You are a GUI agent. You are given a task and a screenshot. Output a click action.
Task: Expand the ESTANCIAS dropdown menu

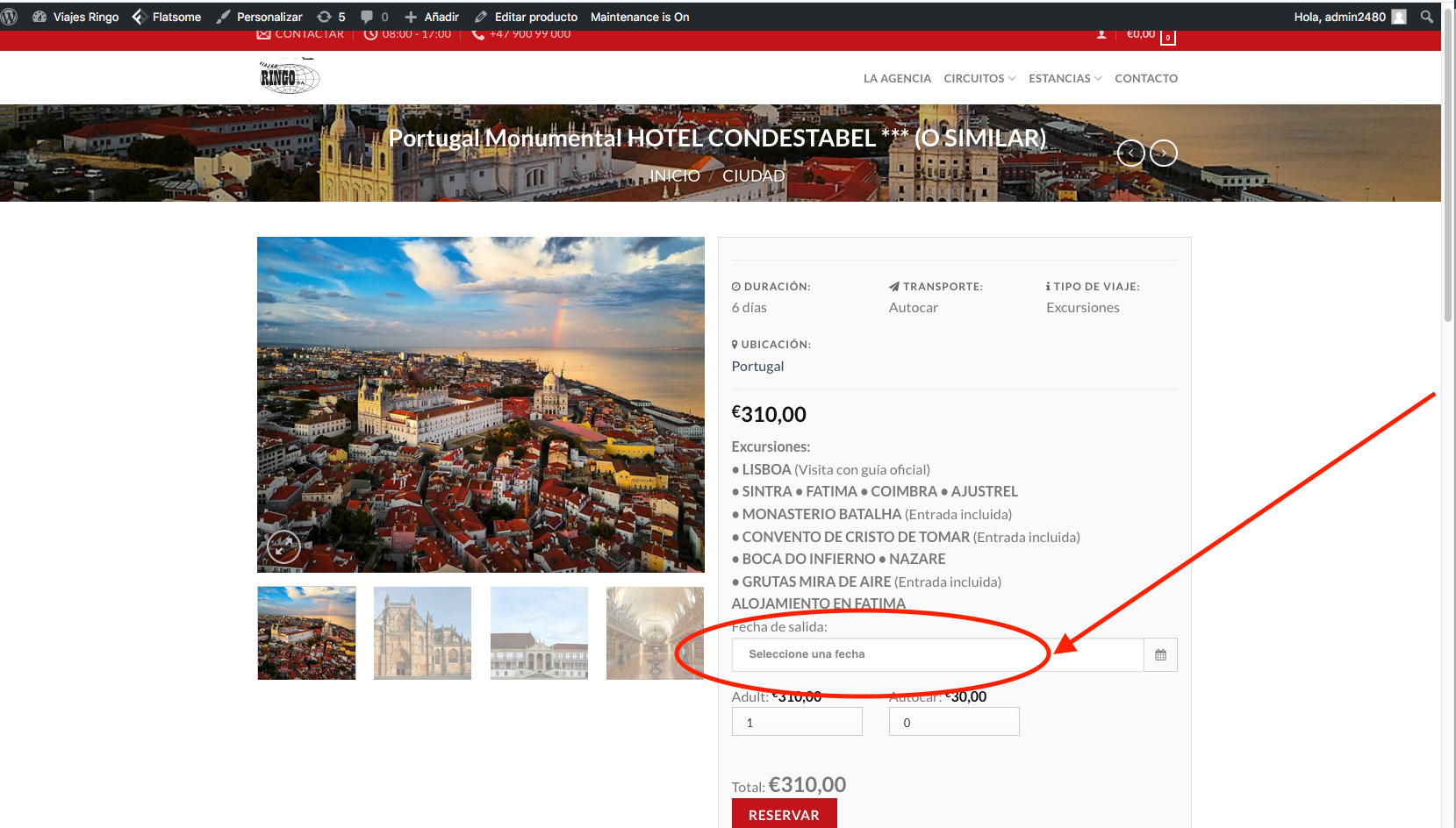[x=1065, y=78]
